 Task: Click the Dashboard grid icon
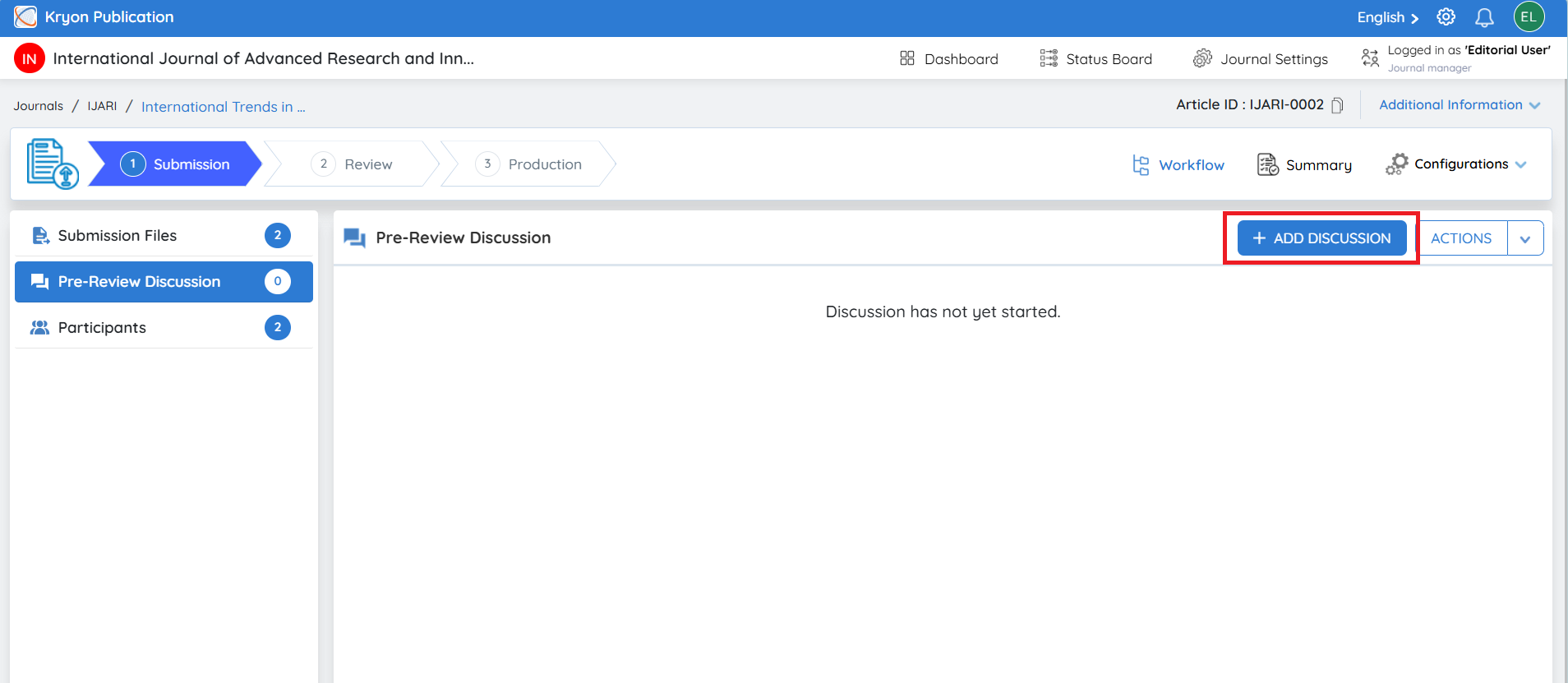907,58
